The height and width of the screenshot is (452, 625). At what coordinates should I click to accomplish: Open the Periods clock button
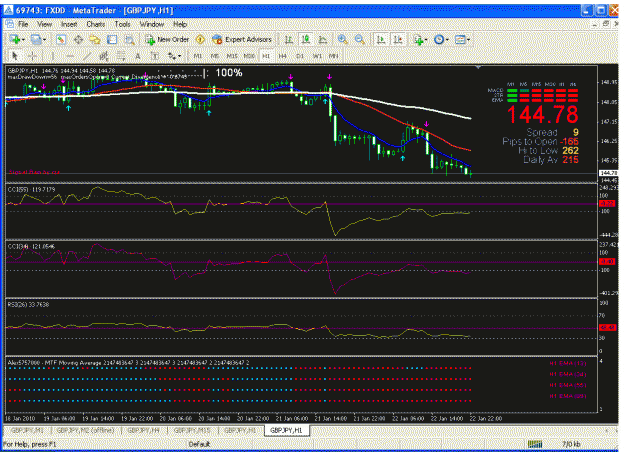coord(439,39)
